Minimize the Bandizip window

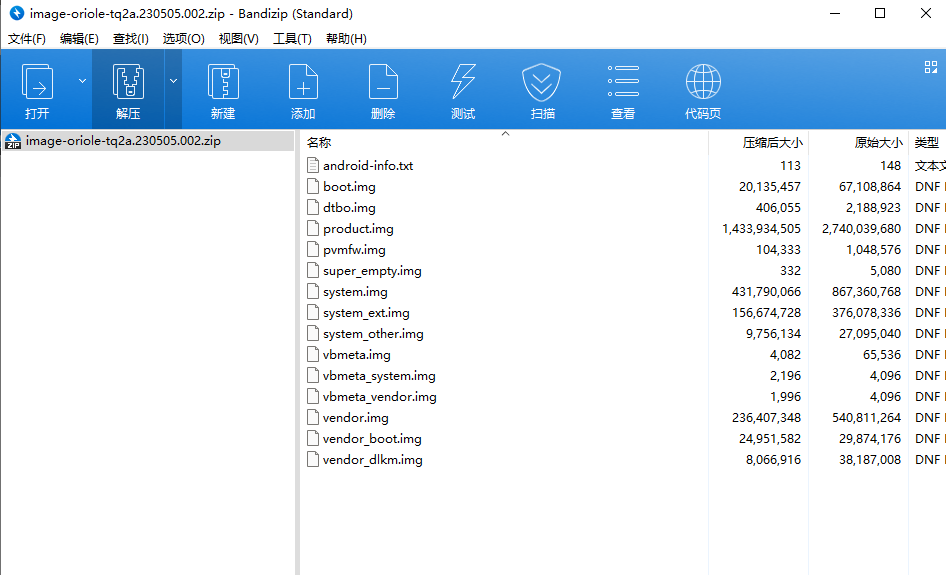(835, 13)
